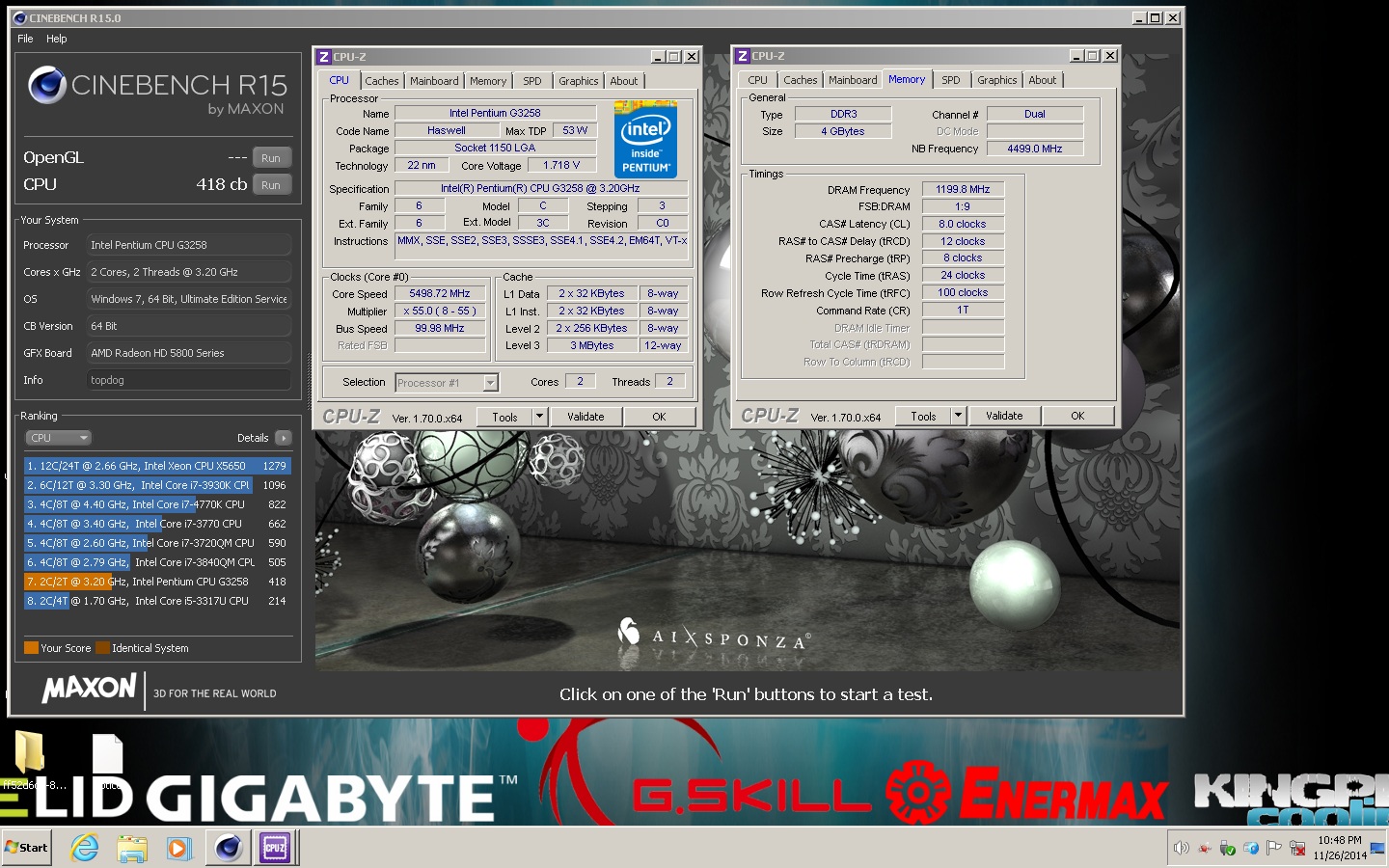
Task: Click the Info field containing topdog
Action: tap(189, 380)
